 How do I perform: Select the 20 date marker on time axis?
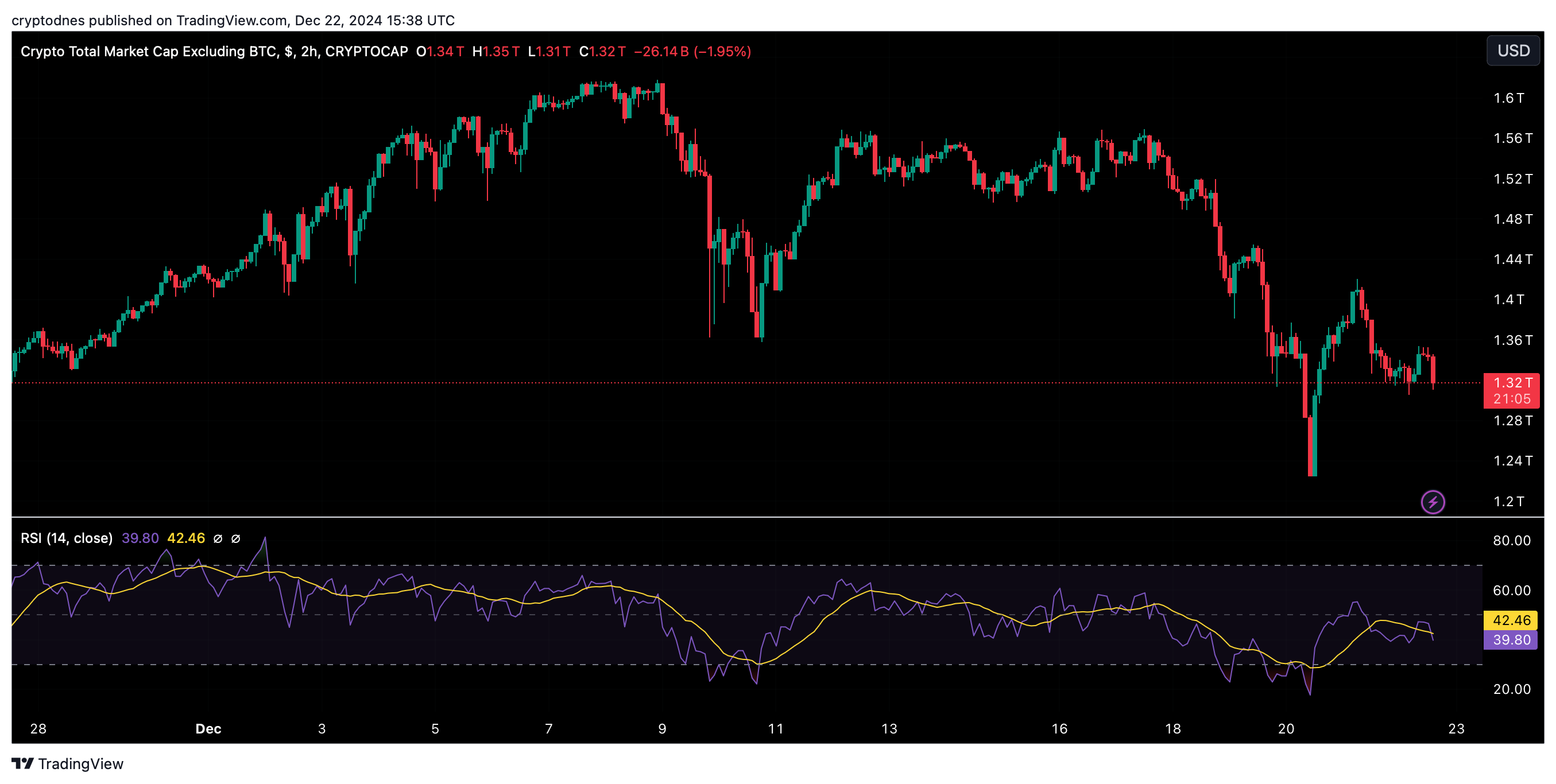point(1286,728)
